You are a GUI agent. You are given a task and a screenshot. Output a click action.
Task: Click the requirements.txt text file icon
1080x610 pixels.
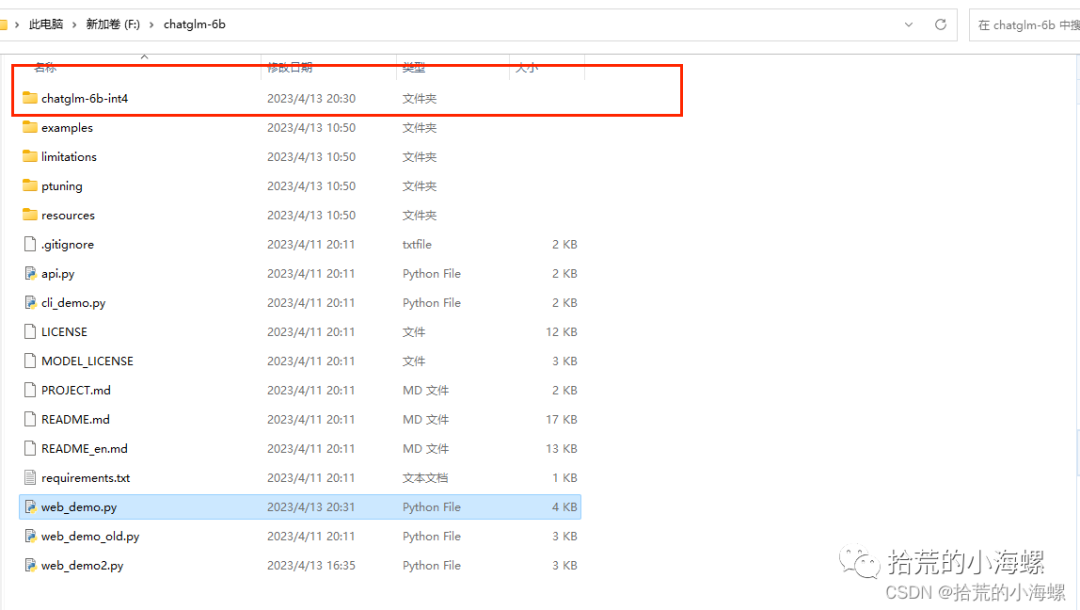click(x=30, y=477)
